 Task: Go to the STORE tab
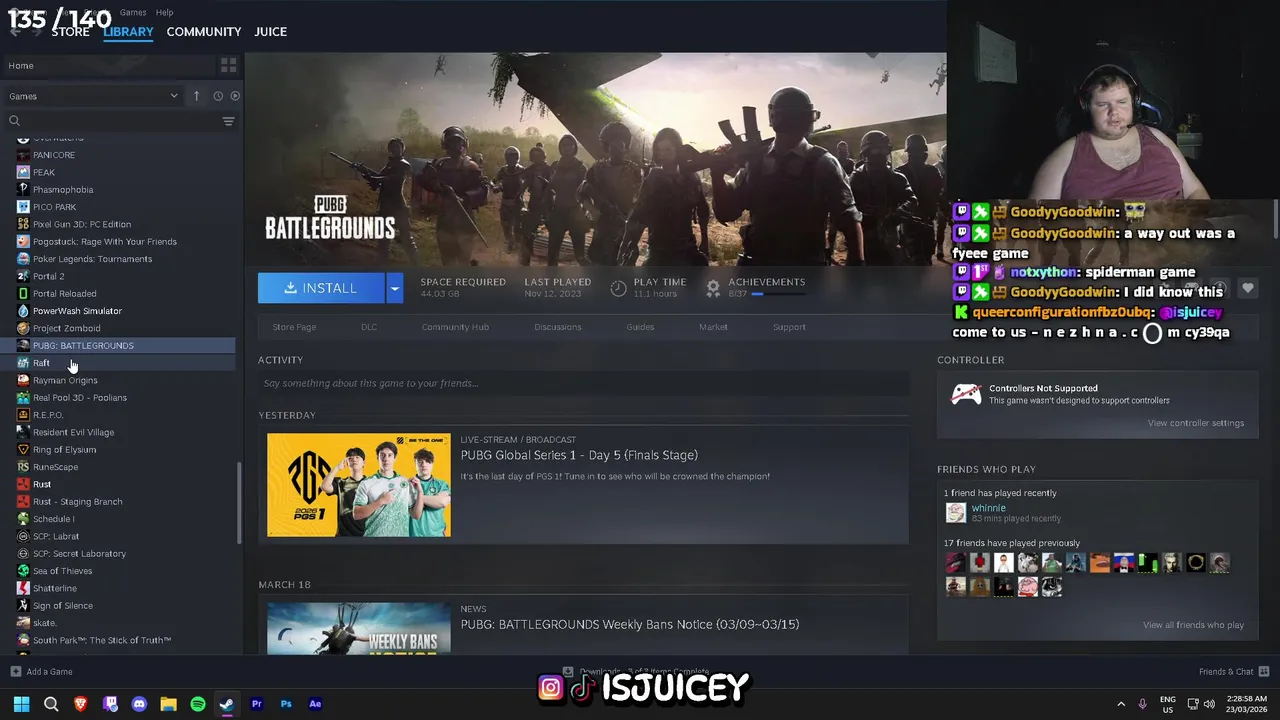coord(70,32)
